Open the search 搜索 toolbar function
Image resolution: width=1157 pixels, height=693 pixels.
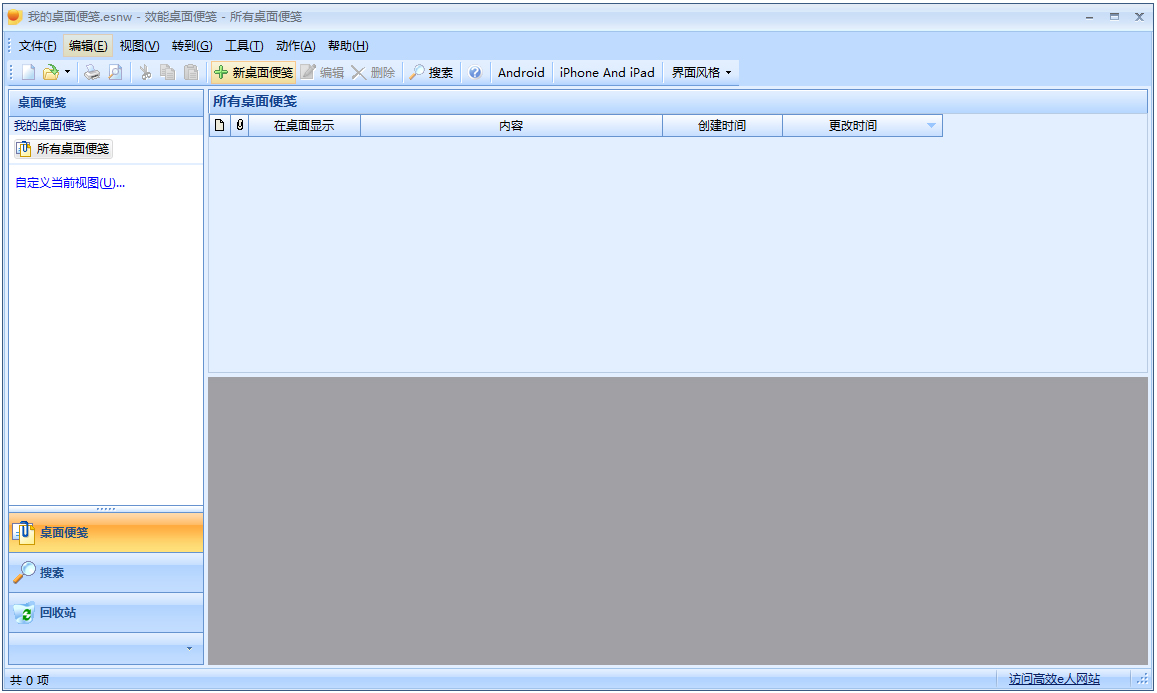[x=431, y=71]
